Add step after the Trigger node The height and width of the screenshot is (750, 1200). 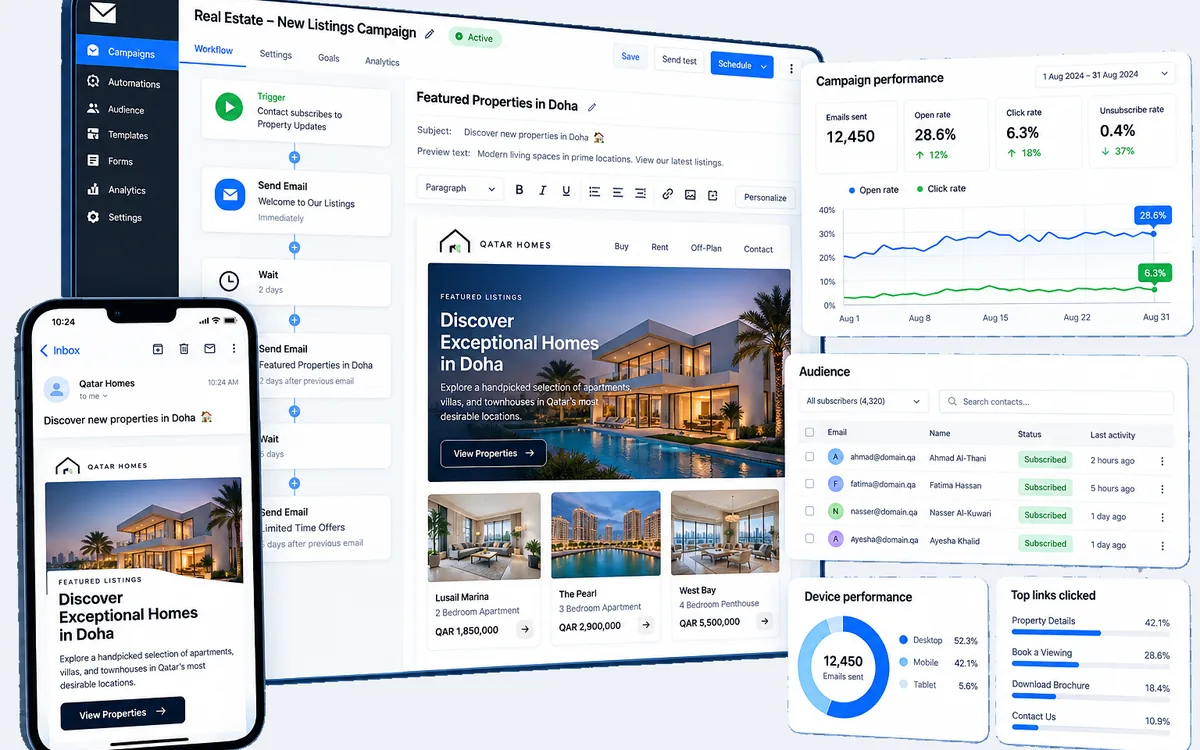(x=294, y=157)
